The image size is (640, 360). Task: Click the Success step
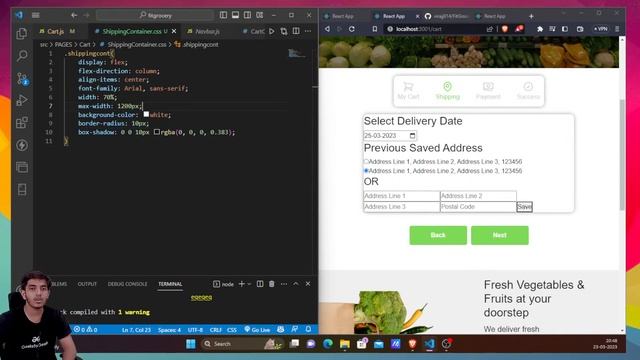tap(528, 91)
